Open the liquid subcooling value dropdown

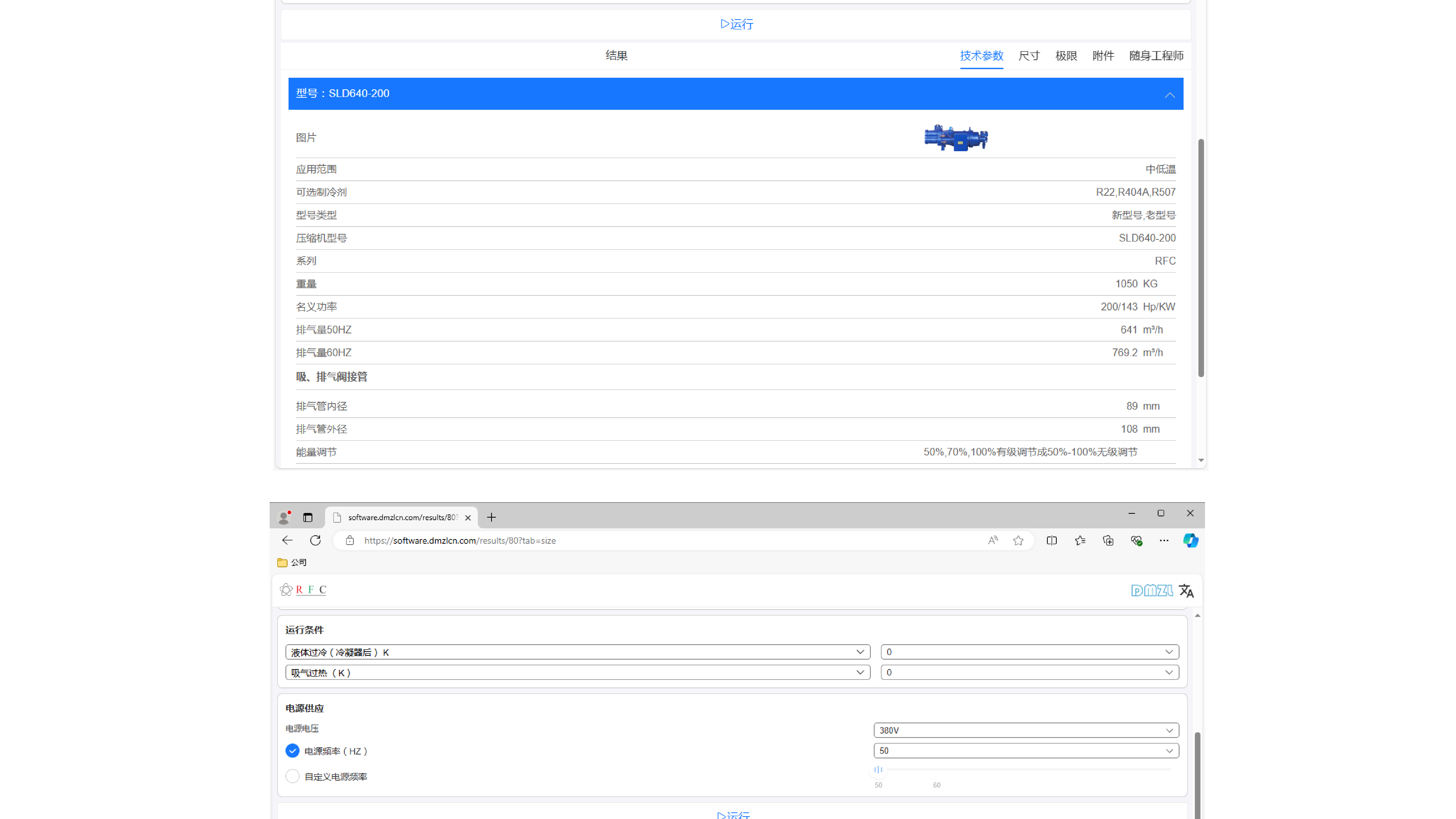pyautogui.click(x=1029, y=652)
